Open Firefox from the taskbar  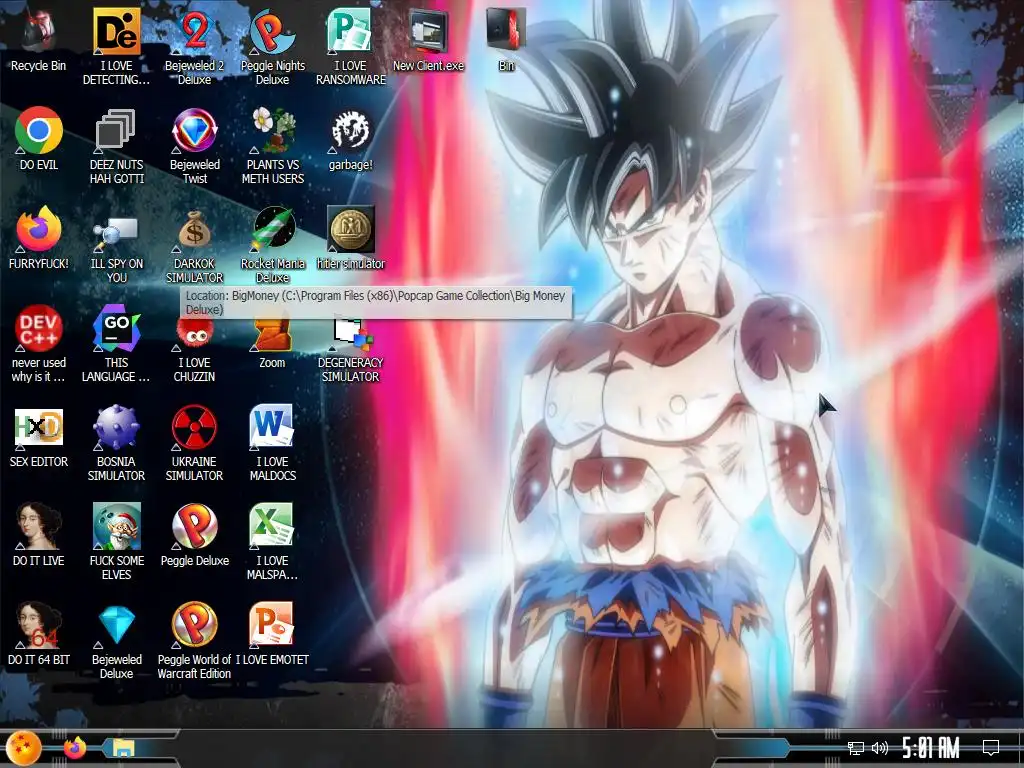pyautogui.click(x=75, y=748)
